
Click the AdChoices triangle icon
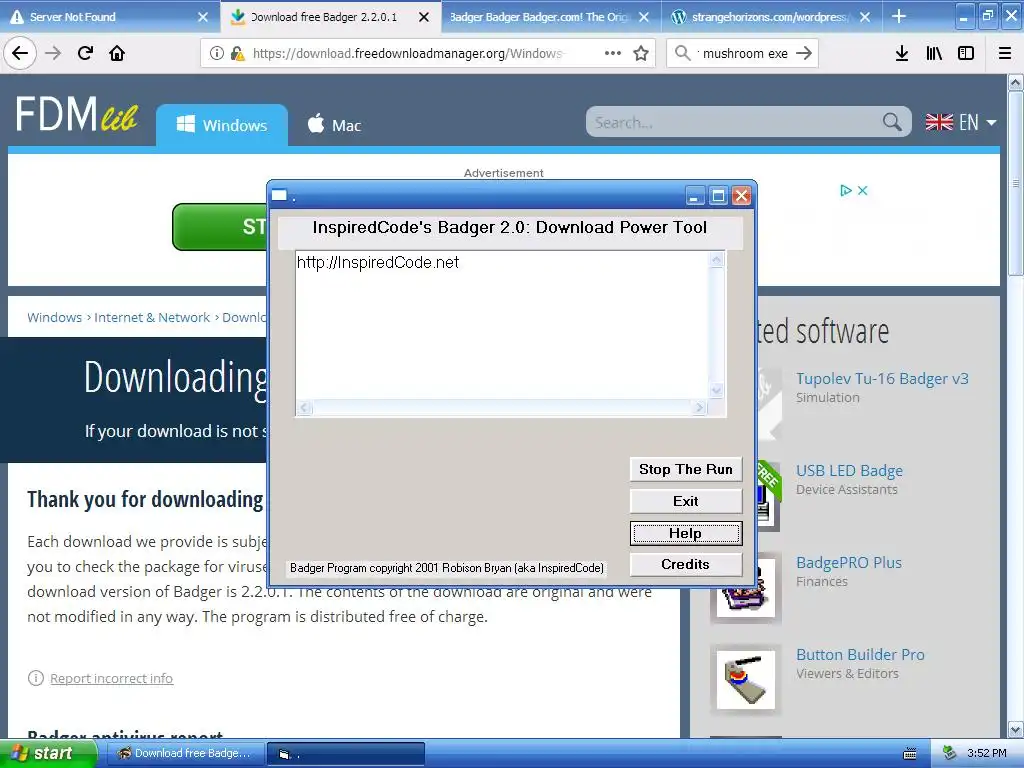[x=846, y=191]
